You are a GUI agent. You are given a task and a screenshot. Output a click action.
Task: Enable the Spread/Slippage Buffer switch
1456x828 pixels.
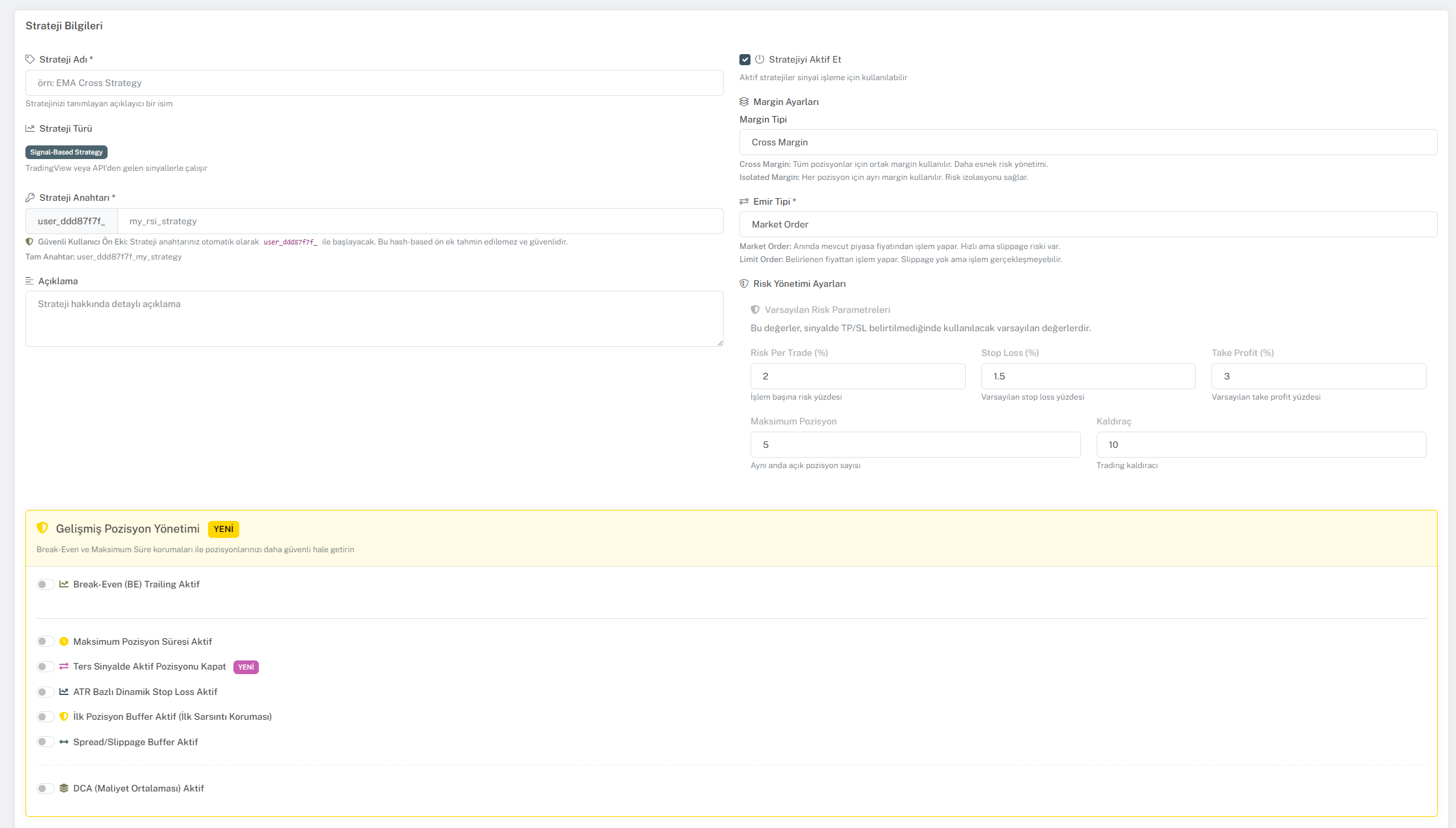pos(45,742)
